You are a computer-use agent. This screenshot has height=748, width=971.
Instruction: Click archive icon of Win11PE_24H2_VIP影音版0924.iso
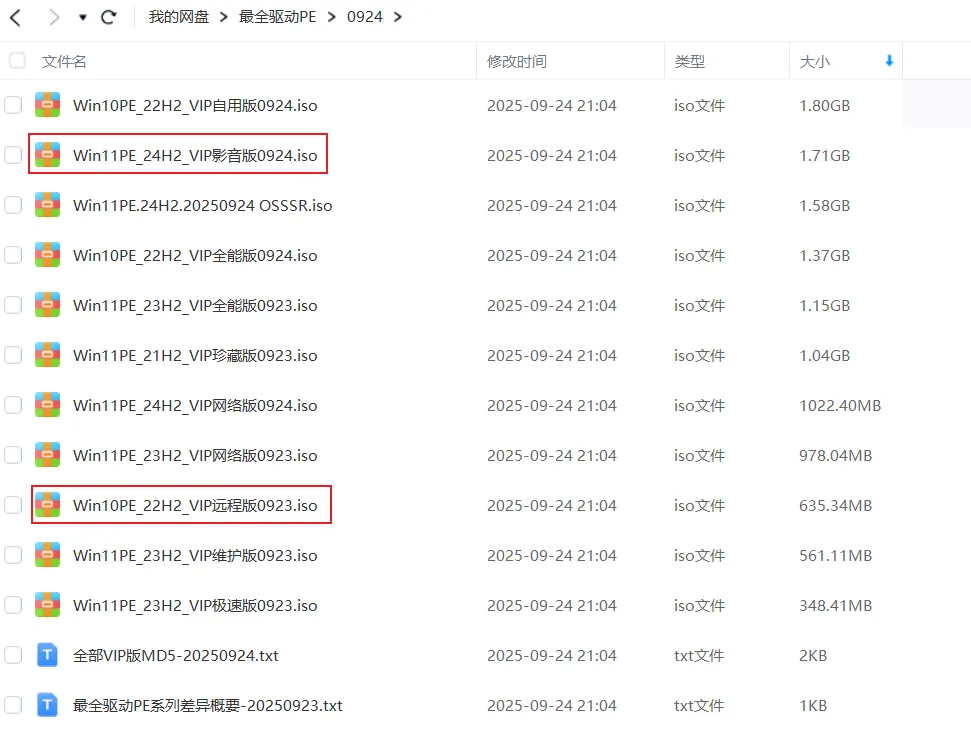pyautogui.click(x=47, y=155)
